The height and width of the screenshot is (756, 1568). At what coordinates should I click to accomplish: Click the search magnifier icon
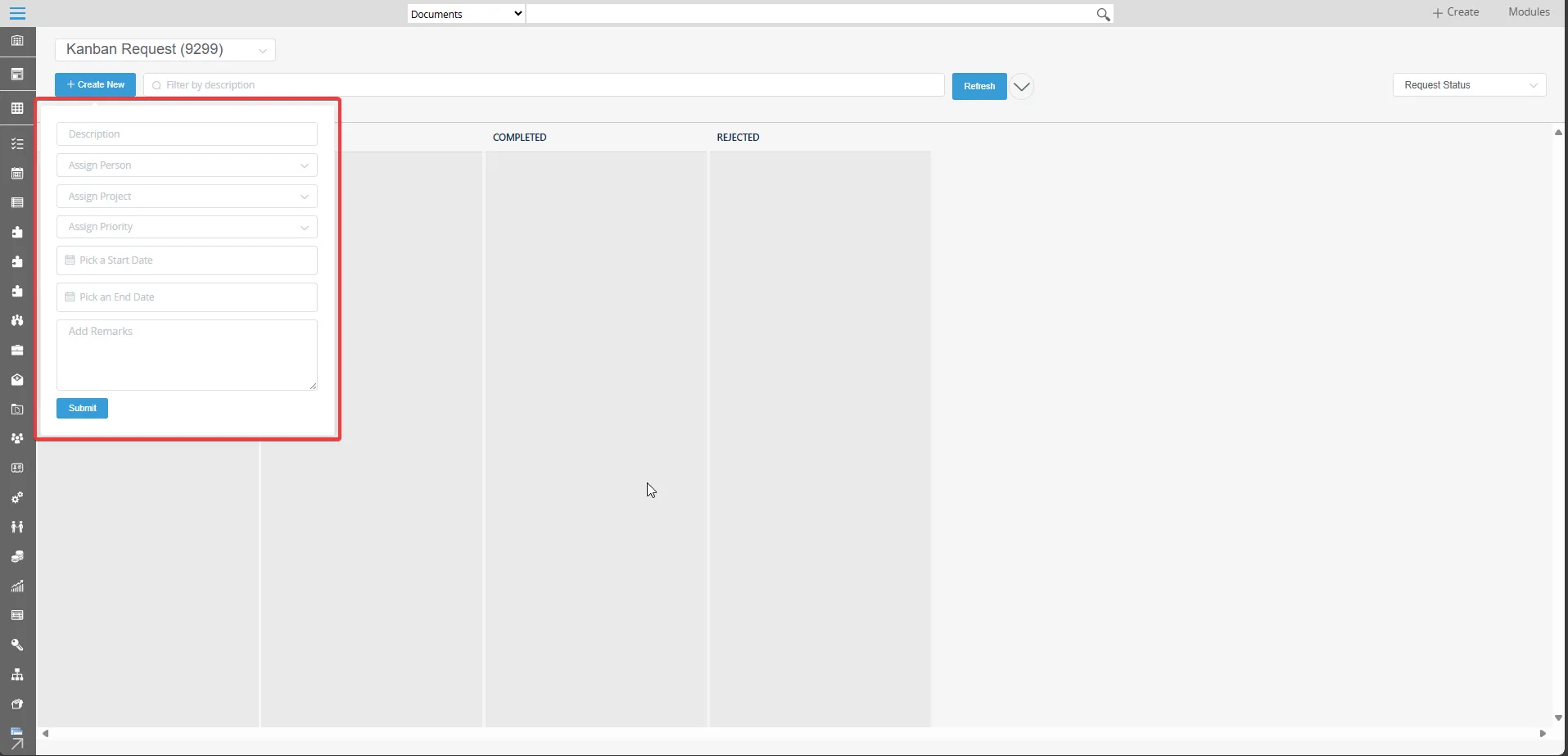point(1103,14)
